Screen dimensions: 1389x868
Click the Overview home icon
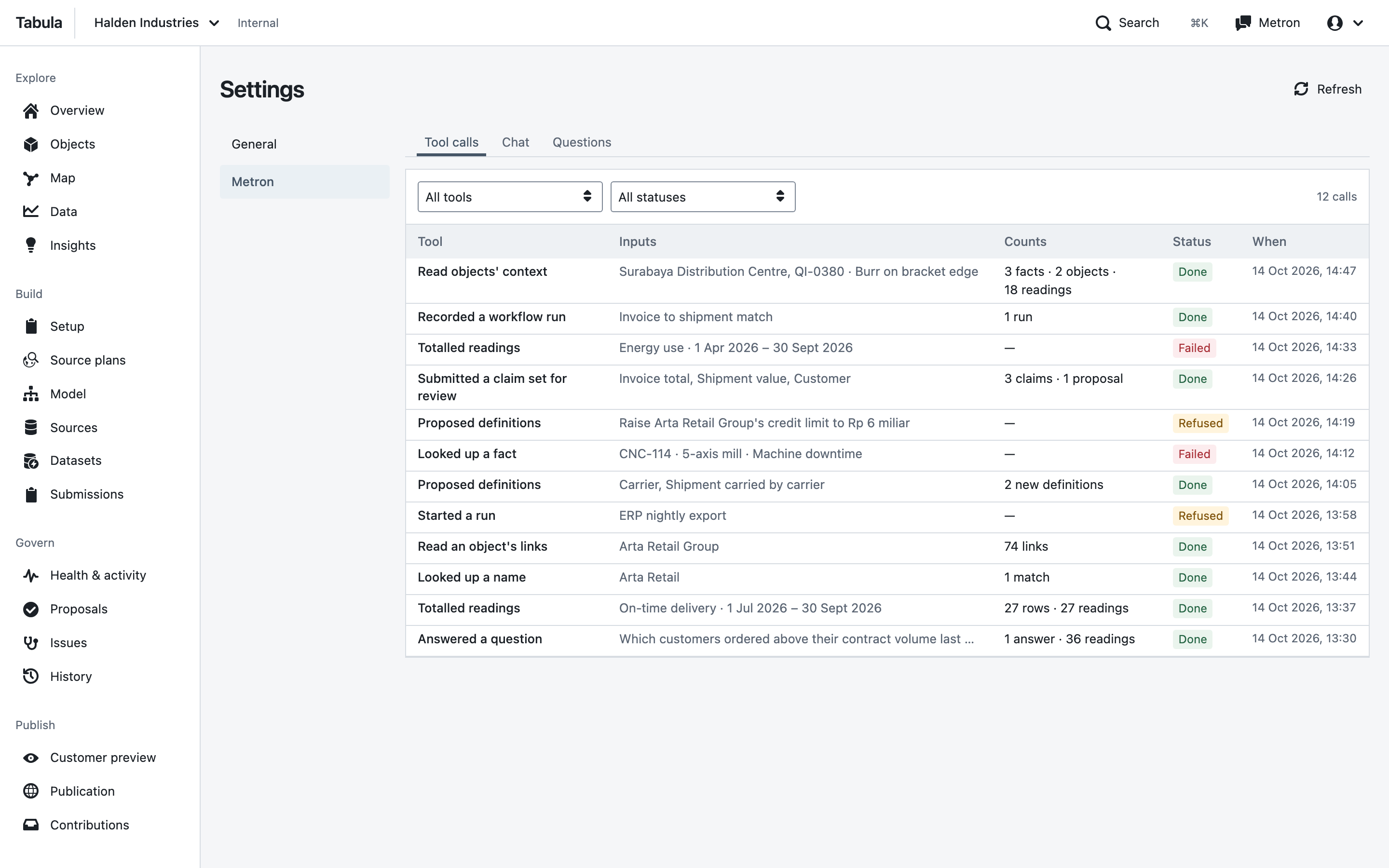pyautogui.click(x=31, y=111)
